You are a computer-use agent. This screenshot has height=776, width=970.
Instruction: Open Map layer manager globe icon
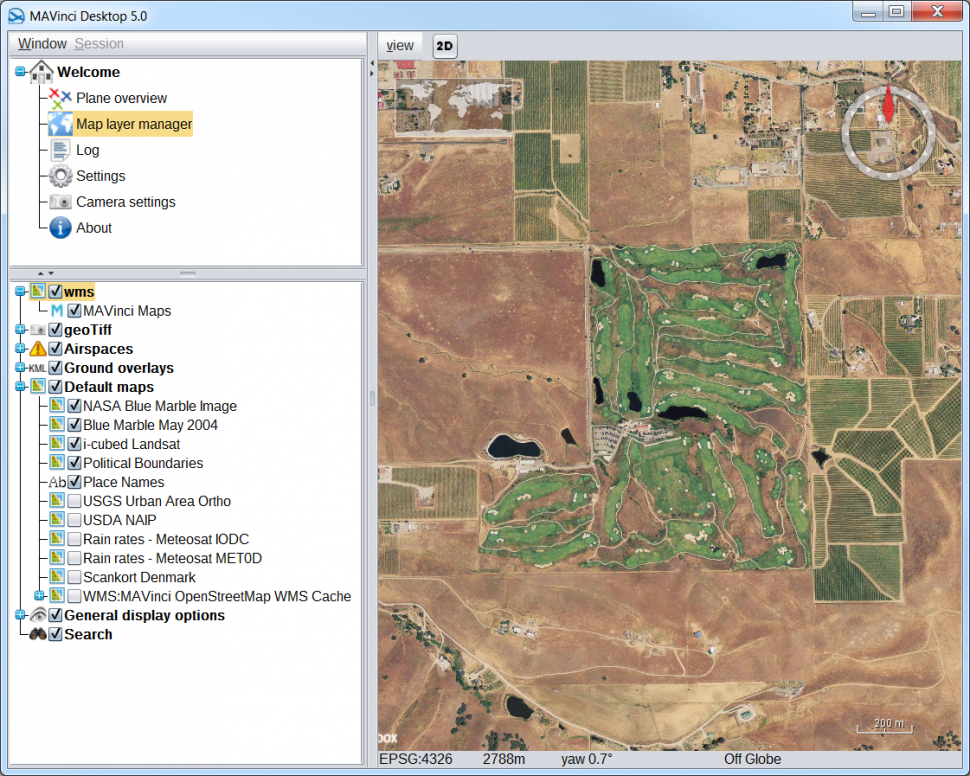(60, 124)
